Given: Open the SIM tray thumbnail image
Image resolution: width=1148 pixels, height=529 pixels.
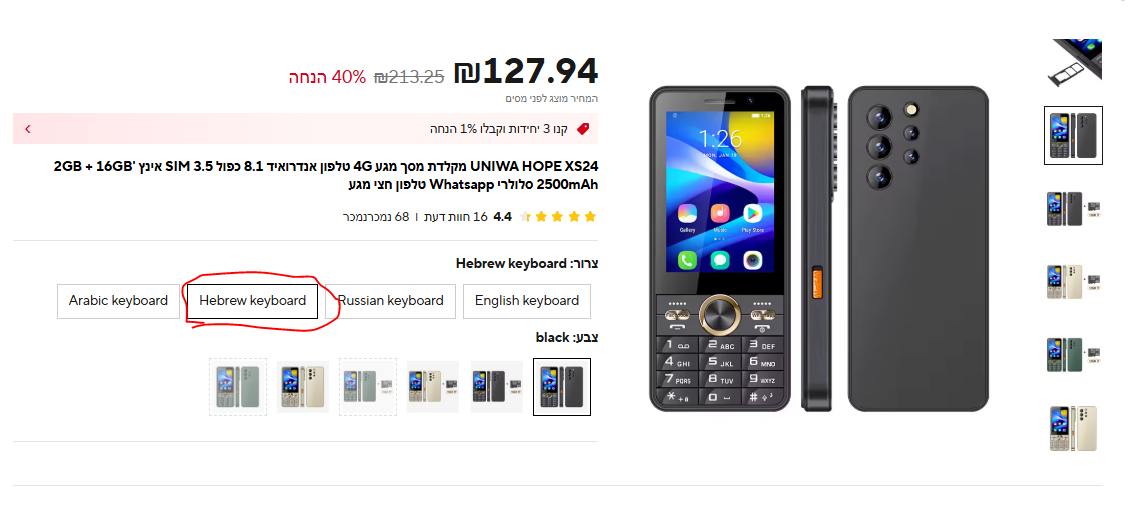Looking at the screenshot, I should (1073, 63).
